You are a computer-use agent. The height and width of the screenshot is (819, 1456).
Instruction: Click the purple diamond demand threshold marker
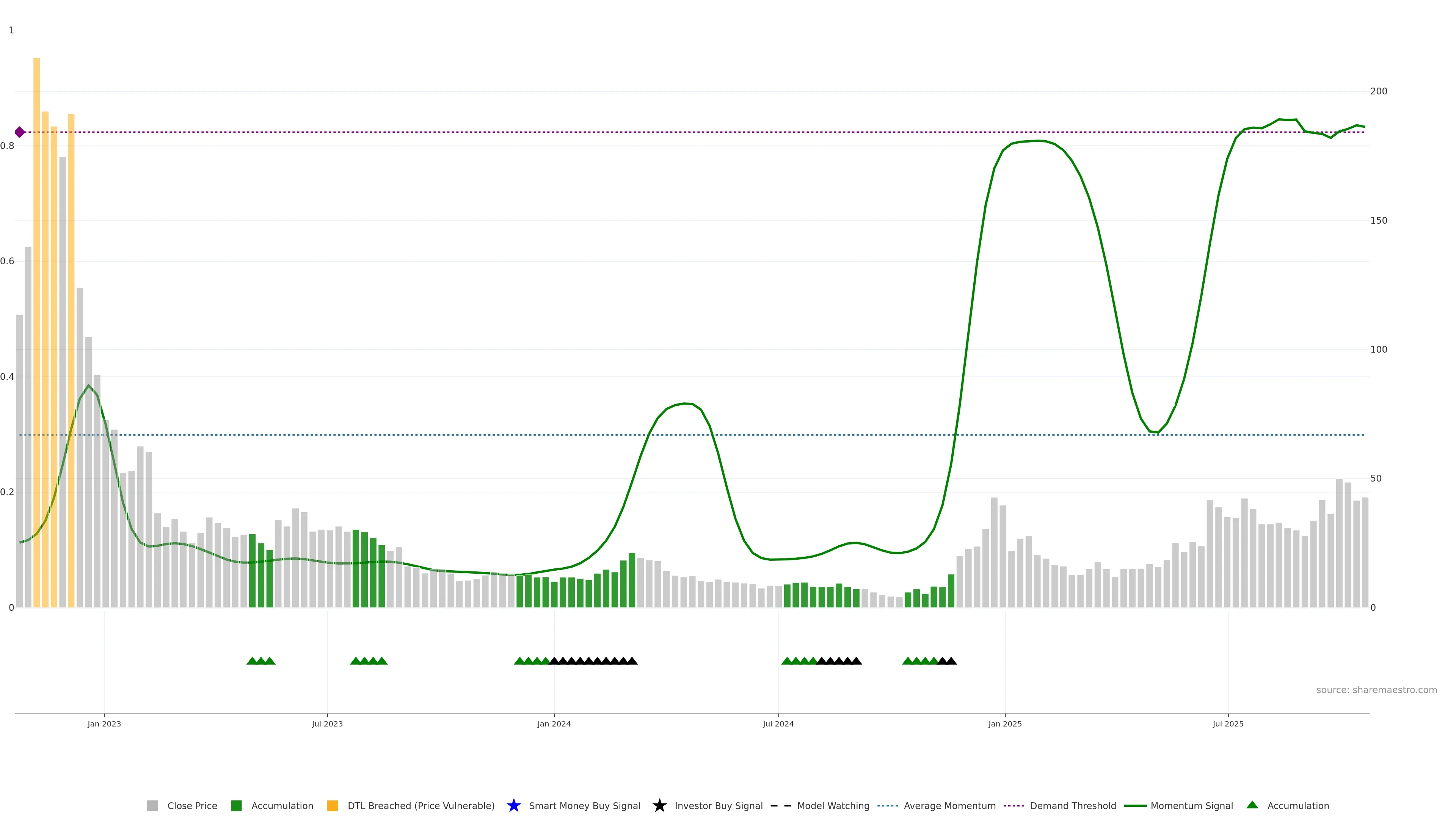20,132
